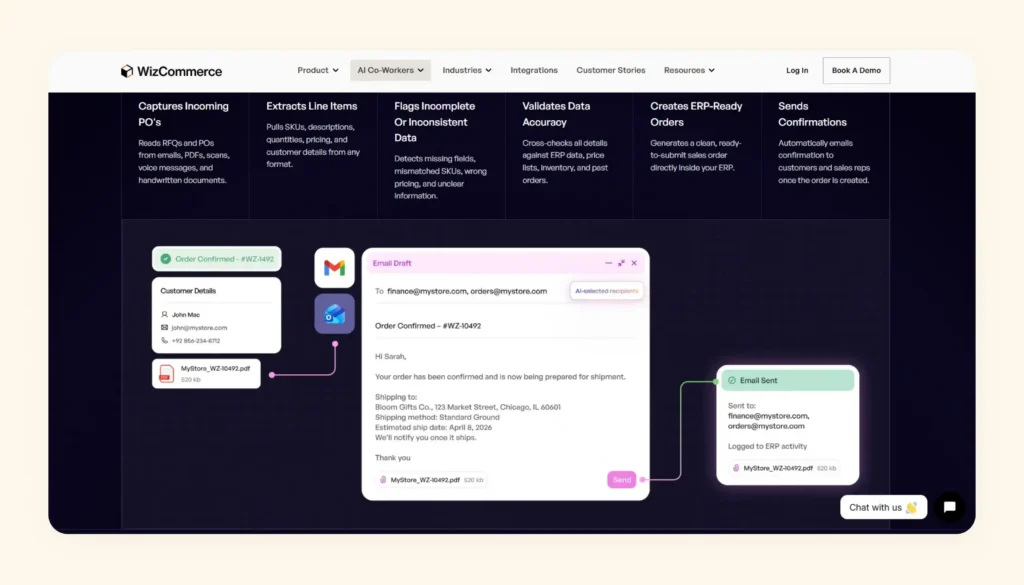
Task: Open the chat bubble icon
Action: coord(950,507)
